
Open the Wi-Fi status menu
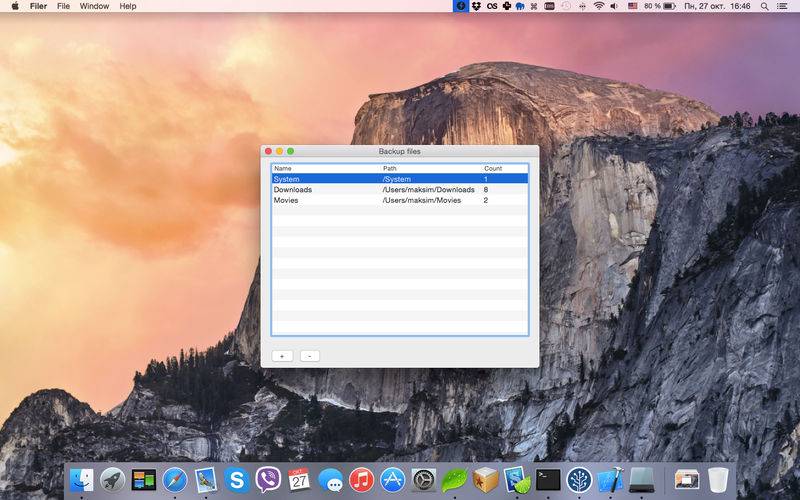(x=598, y=6)
